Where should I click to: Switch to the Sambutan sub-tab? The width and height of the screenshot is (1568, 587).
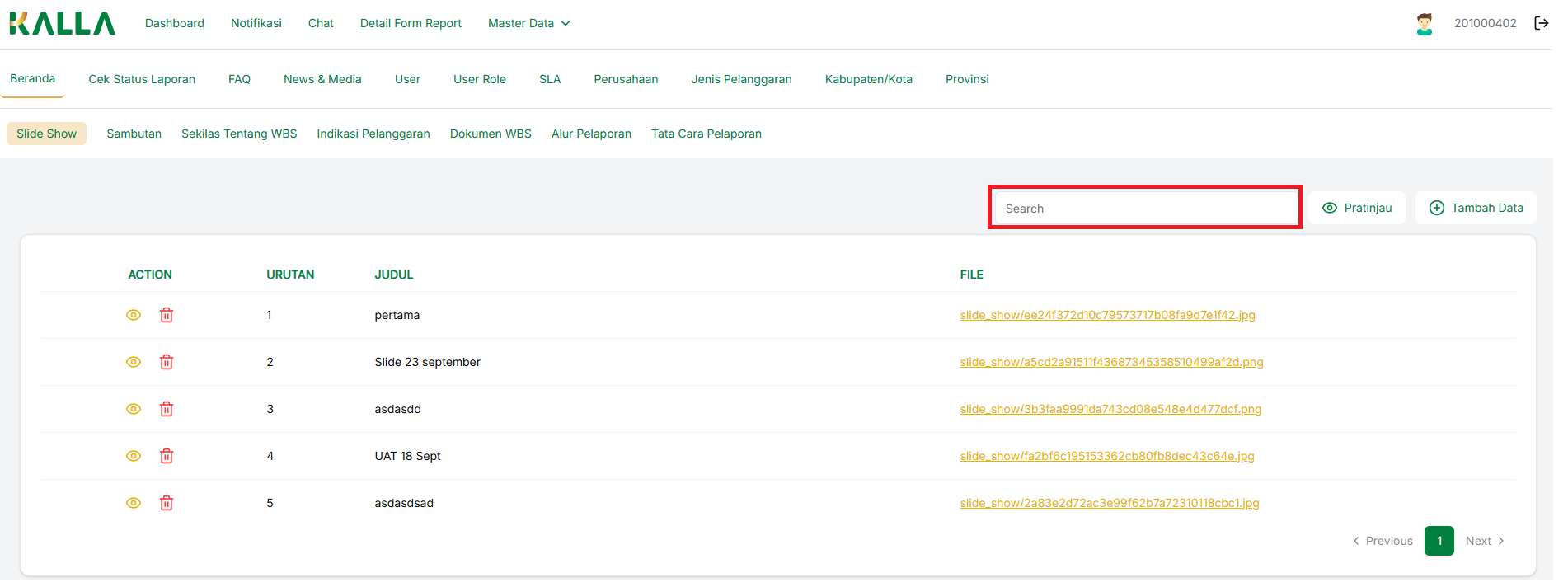pyautogui.click(x=134, y=134)
